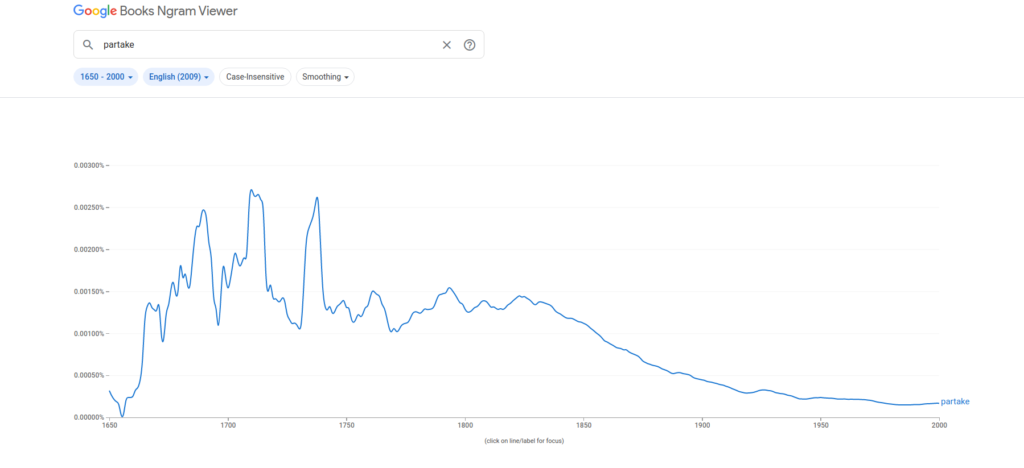Click the 0.00300% y-axis label

89,165
